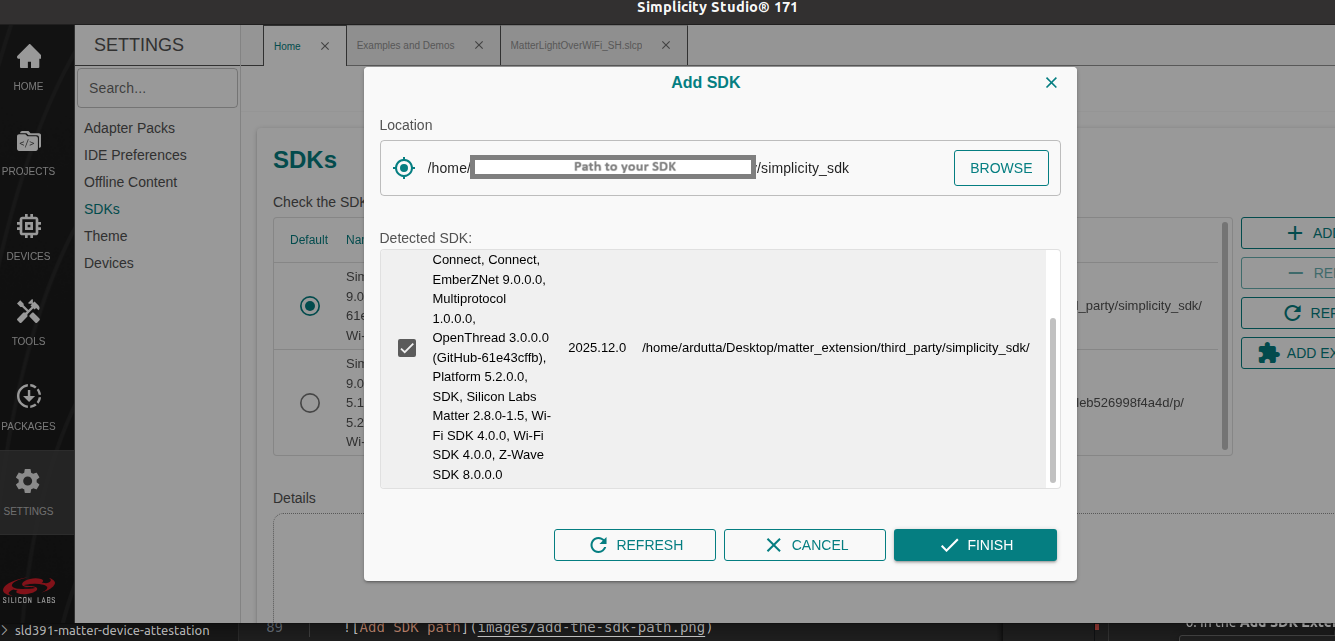The image size is (1335, 641).
Task: Click REFRESH in the Add SDK dialog
Action: pos(635,545)
